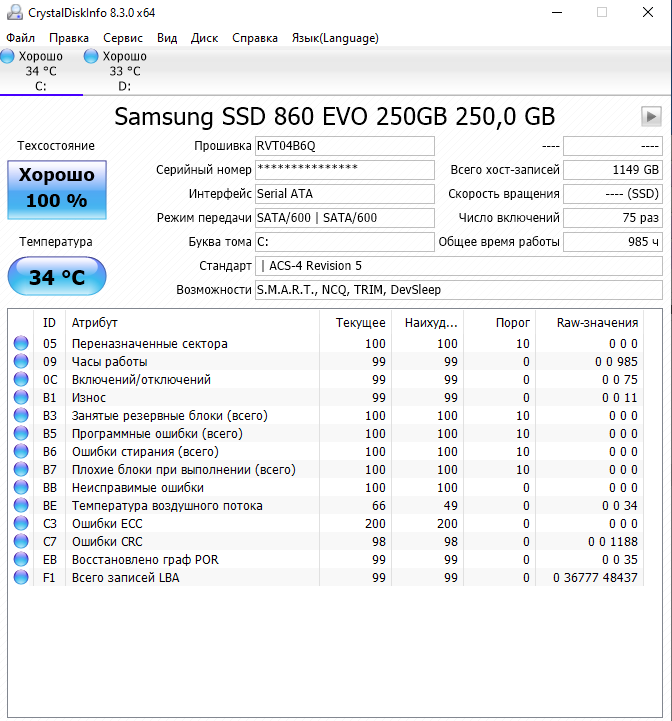Select Занятые резервные блоки (всего) row
672x721 pixels.
tap(326, 415)
